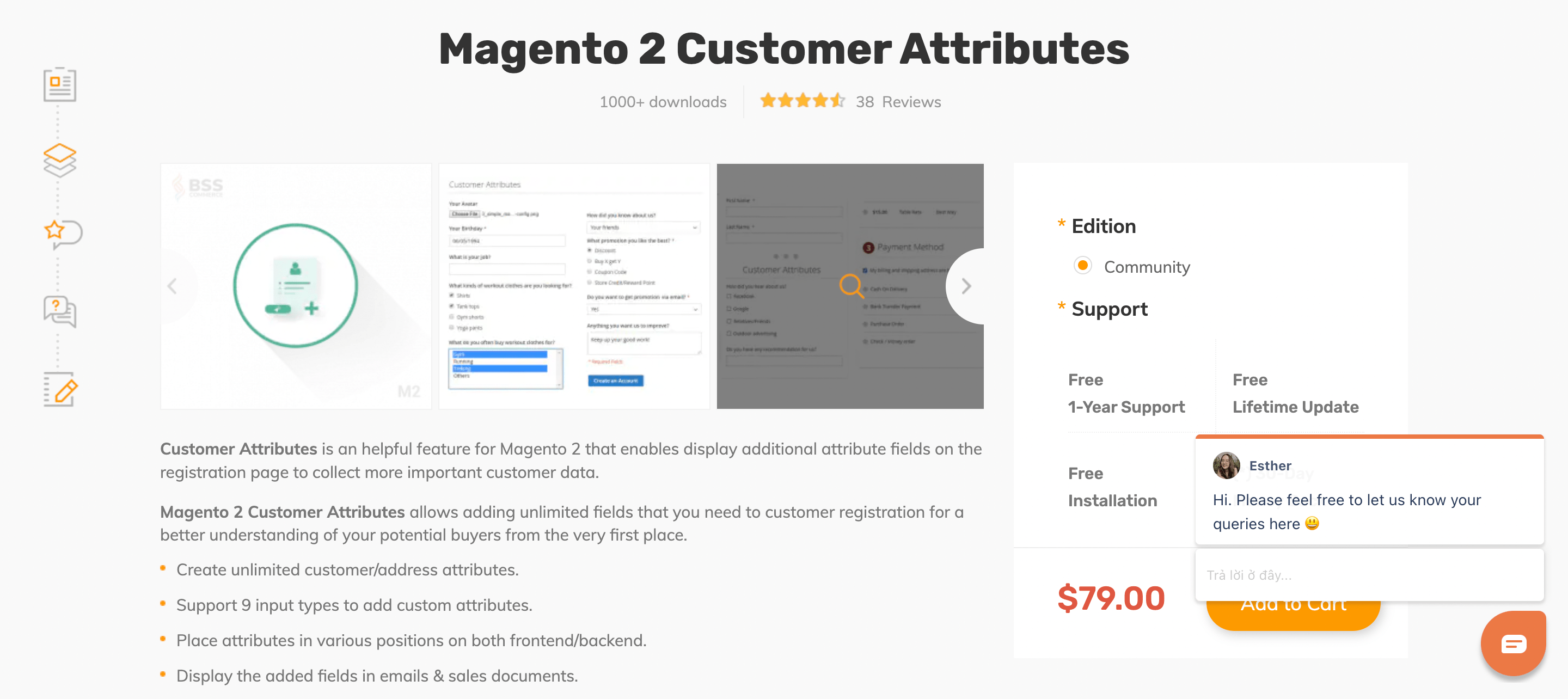
Task: Open the Customer Attributes form screenshot thumbnail
Action: [574, 286]
